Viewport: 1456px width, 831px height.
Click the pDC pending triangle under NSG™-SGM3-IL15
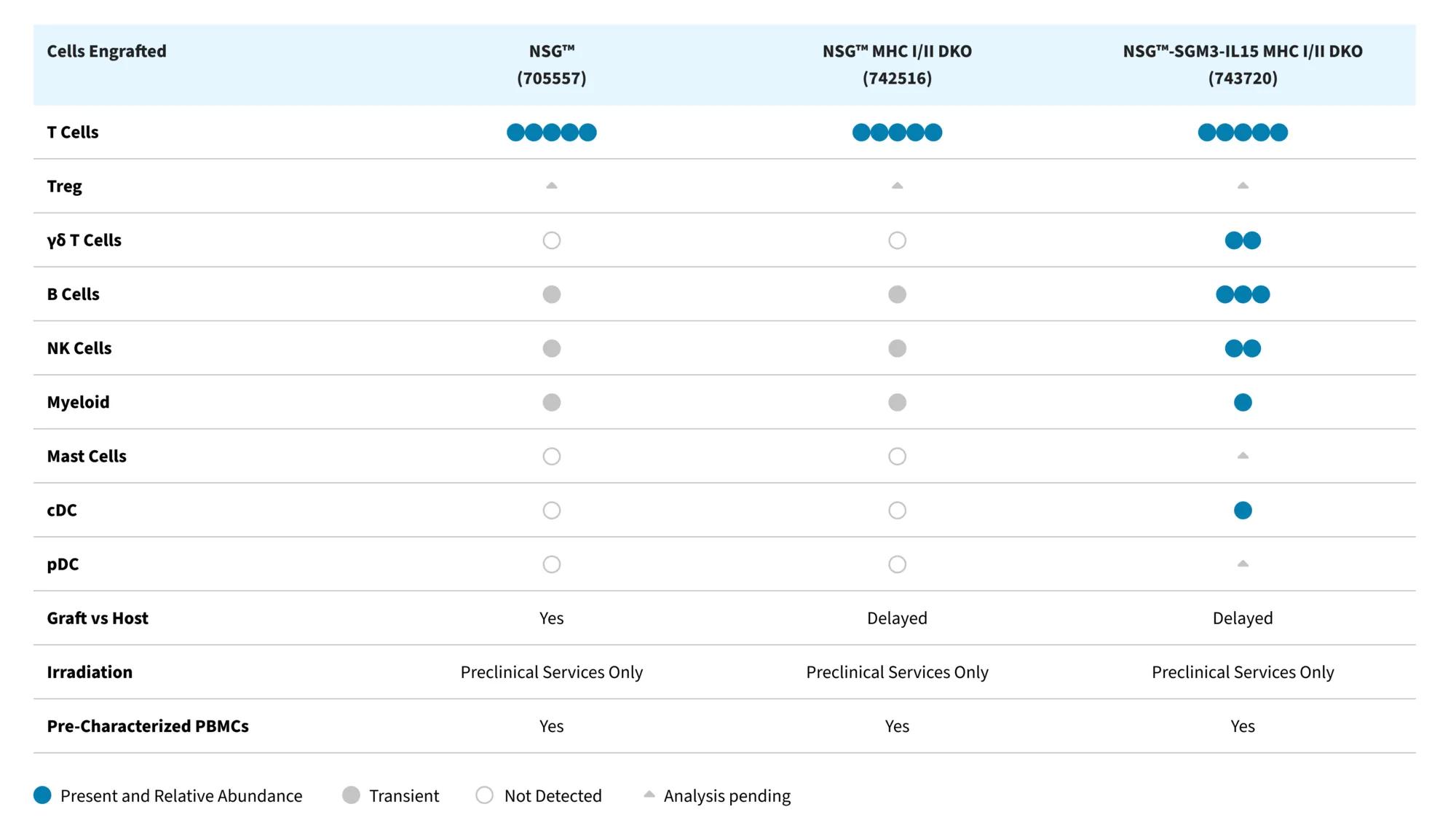point(1243,564)
